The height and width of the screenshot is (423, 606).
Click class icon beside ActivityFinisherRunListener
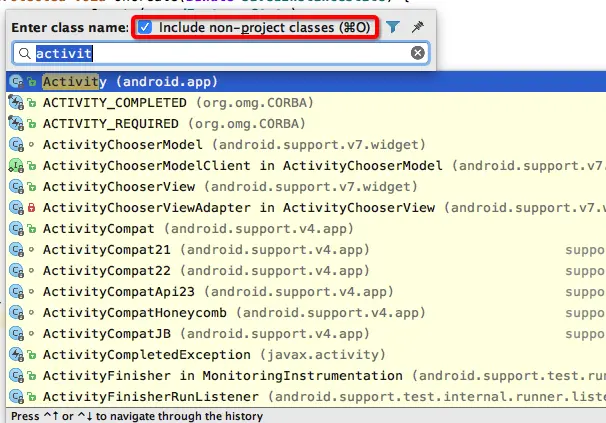pyautogui.click(x=16, y=396)
